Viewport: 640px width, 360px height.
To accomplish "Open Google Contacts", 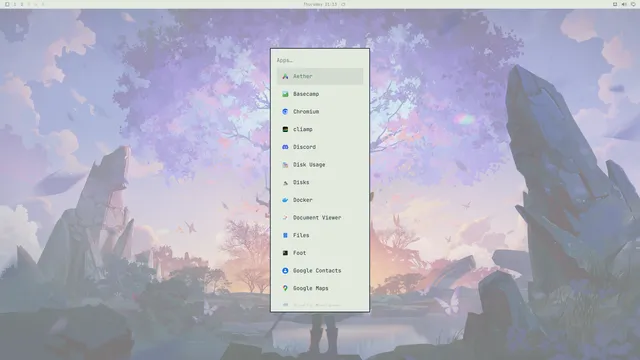I will pos(320,271).
